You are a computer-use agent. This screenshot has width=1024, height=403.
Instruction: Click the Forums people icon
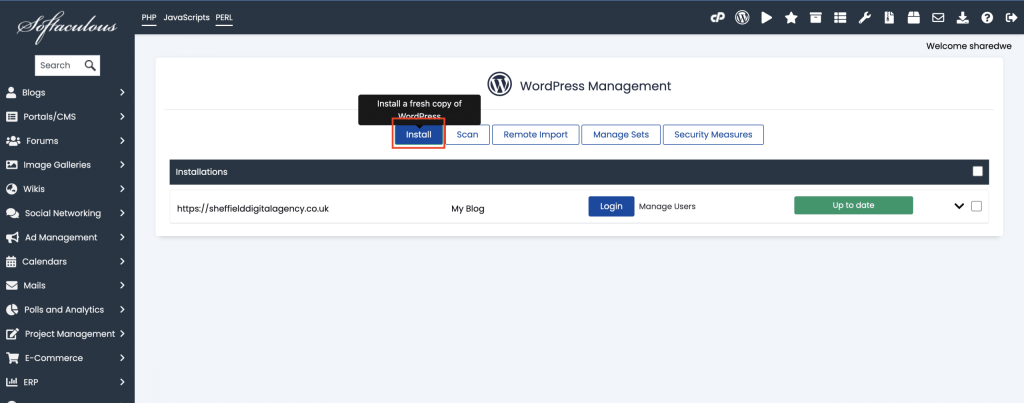[13, 141]
